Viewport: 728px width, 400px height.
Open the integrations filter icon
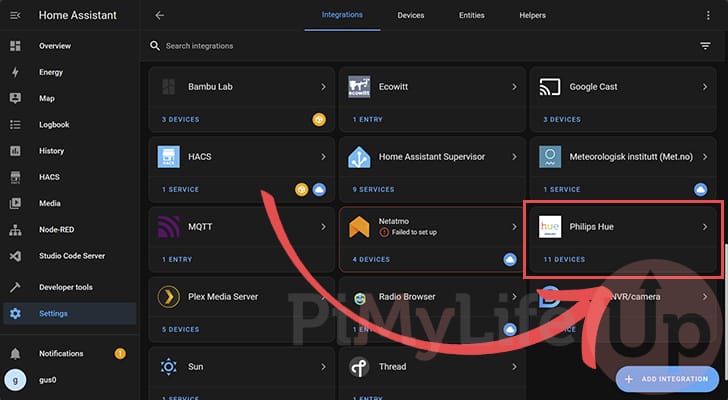coord(705,45)
